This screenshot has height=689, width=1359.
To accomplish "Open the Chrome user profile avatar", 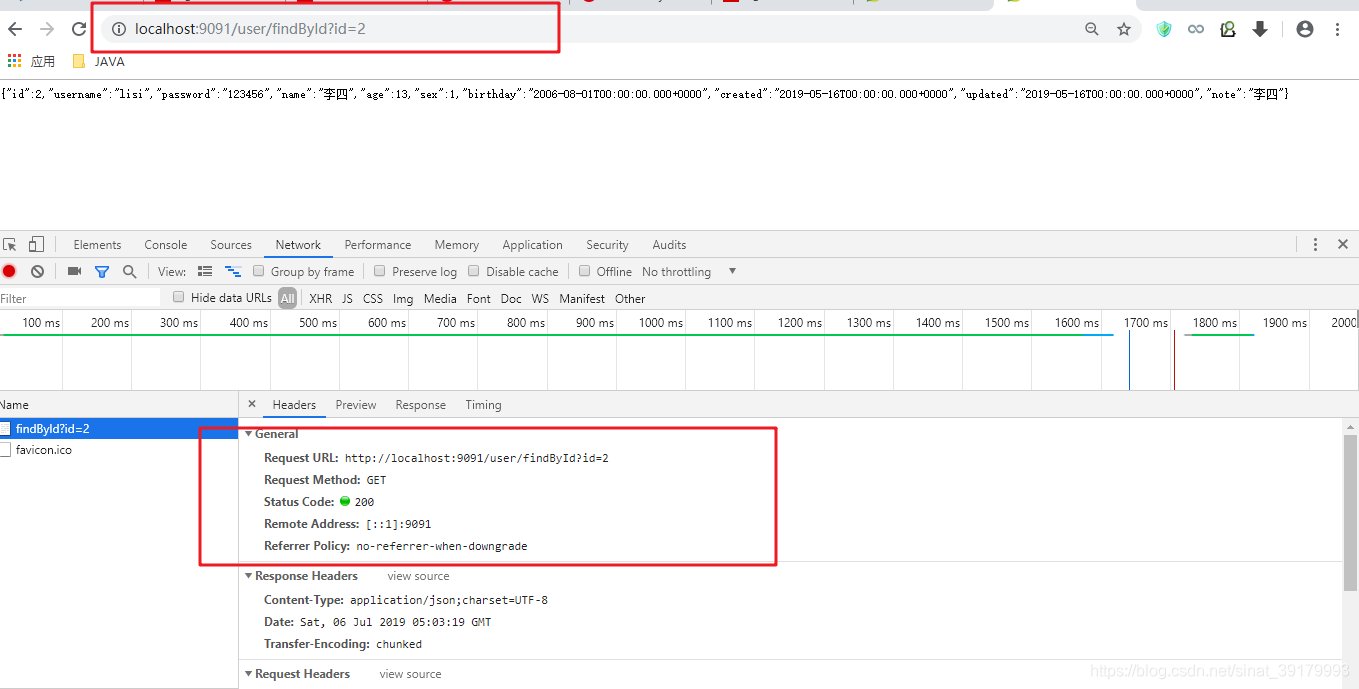I will tap(1305, 29).
